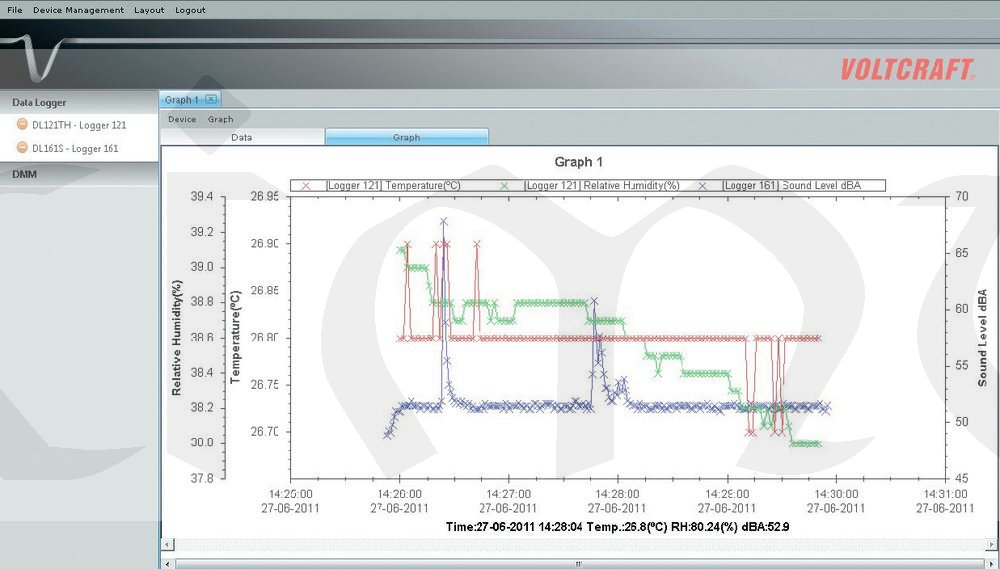Open the Graph dropdown menu in the tab toolbar
This screenshot has width=1000, height=569.
point(220,119)
